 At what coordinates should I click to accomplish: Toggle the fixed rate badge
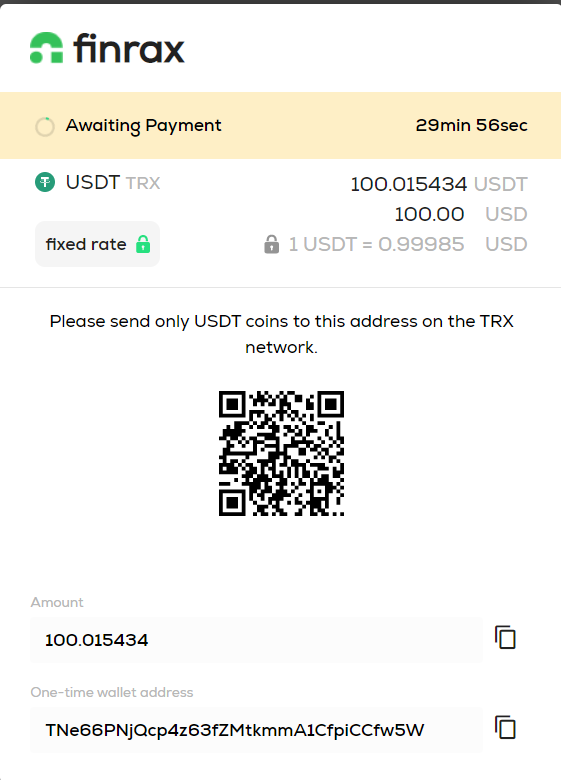click(x=97, y=244)
